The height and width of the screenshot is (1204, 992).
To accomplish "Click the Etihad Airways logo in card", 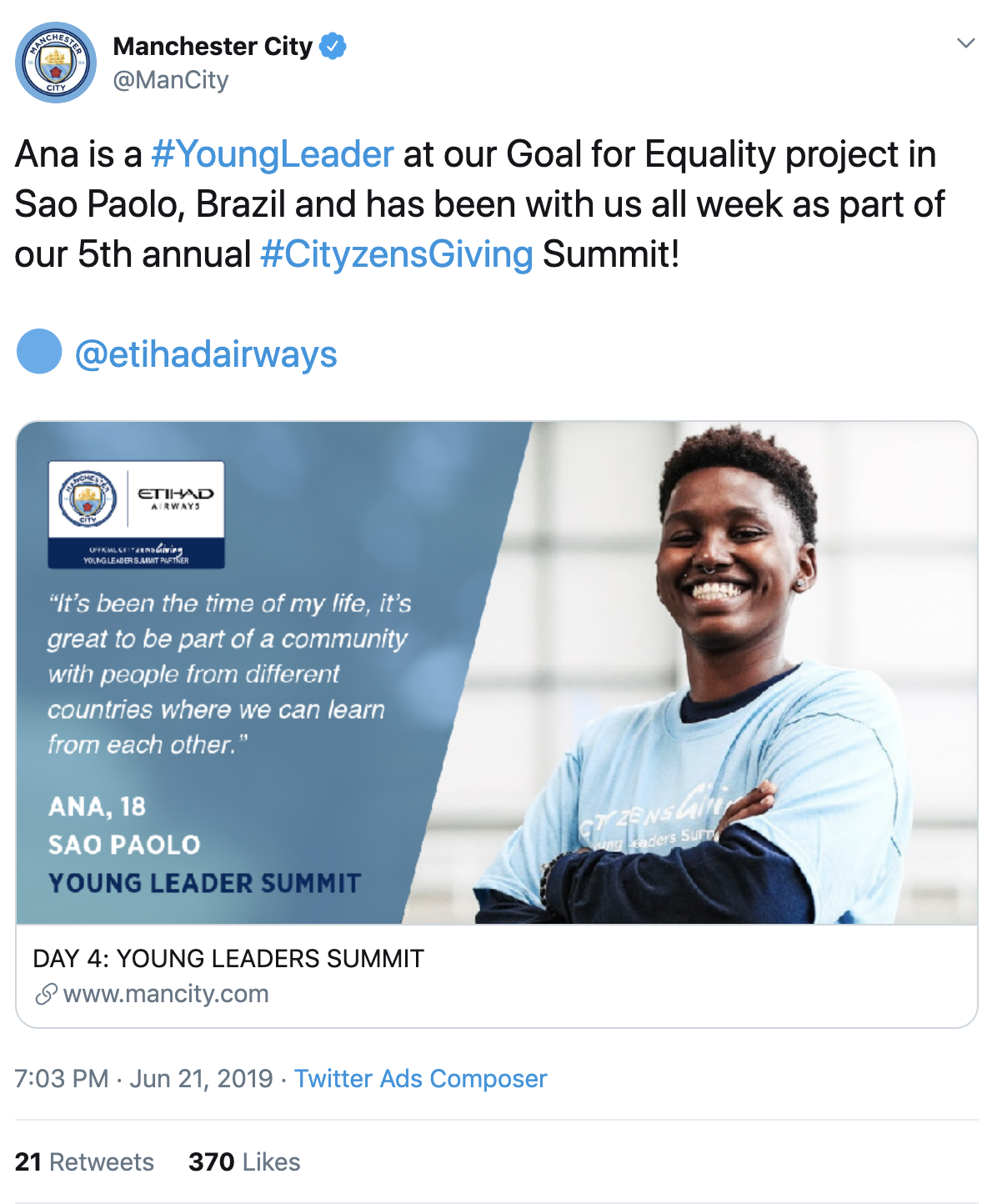I will pyautogui.click(x=175, y=498).
